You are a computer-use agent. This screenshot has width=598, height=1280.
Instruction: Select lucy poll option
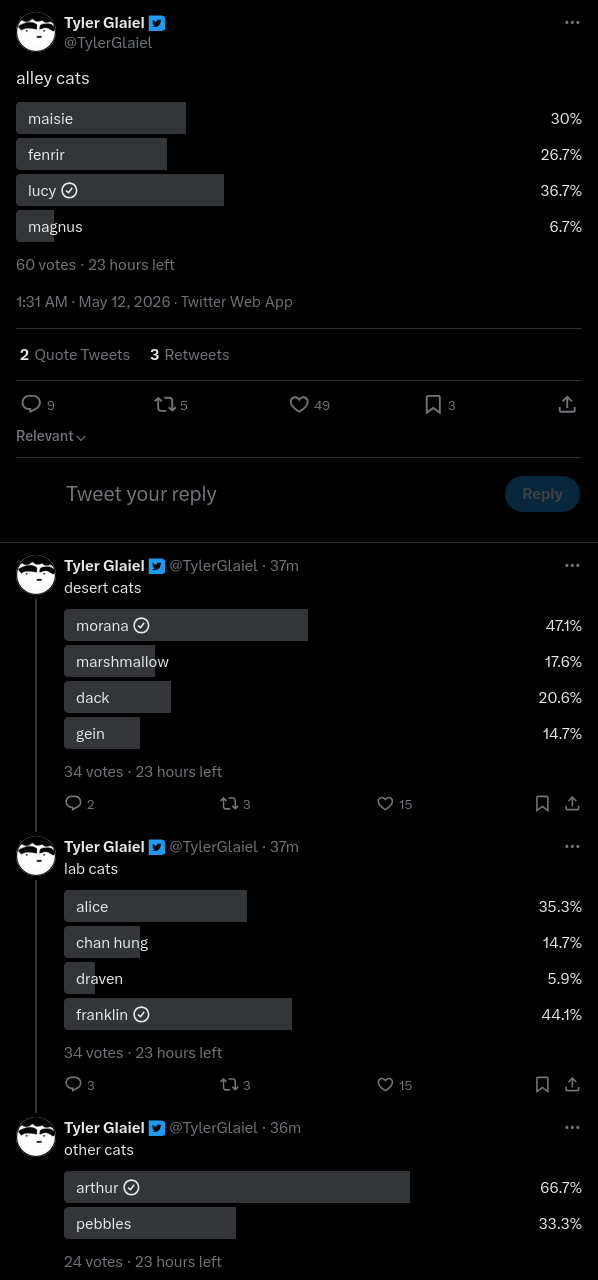pos(299,190)
